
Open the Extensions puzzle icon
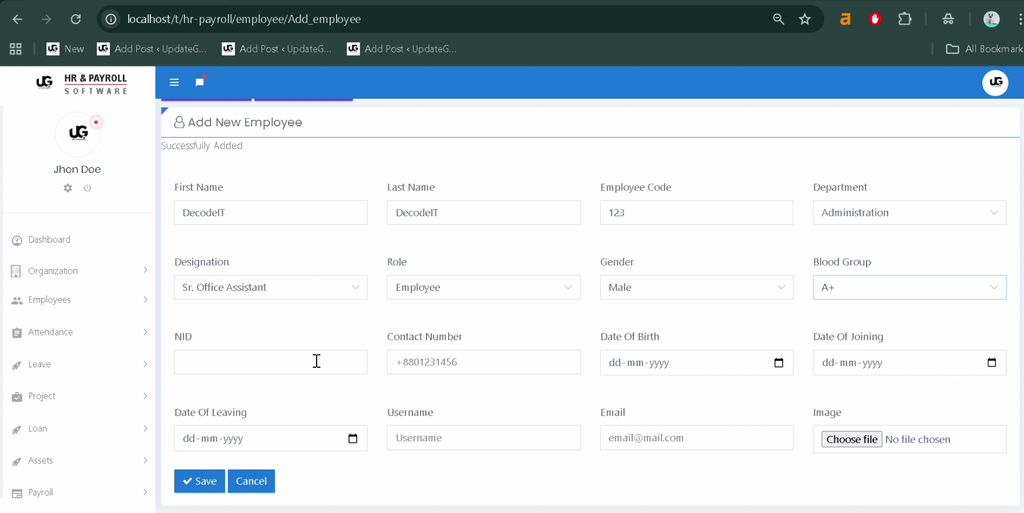[x=904, y=19]
